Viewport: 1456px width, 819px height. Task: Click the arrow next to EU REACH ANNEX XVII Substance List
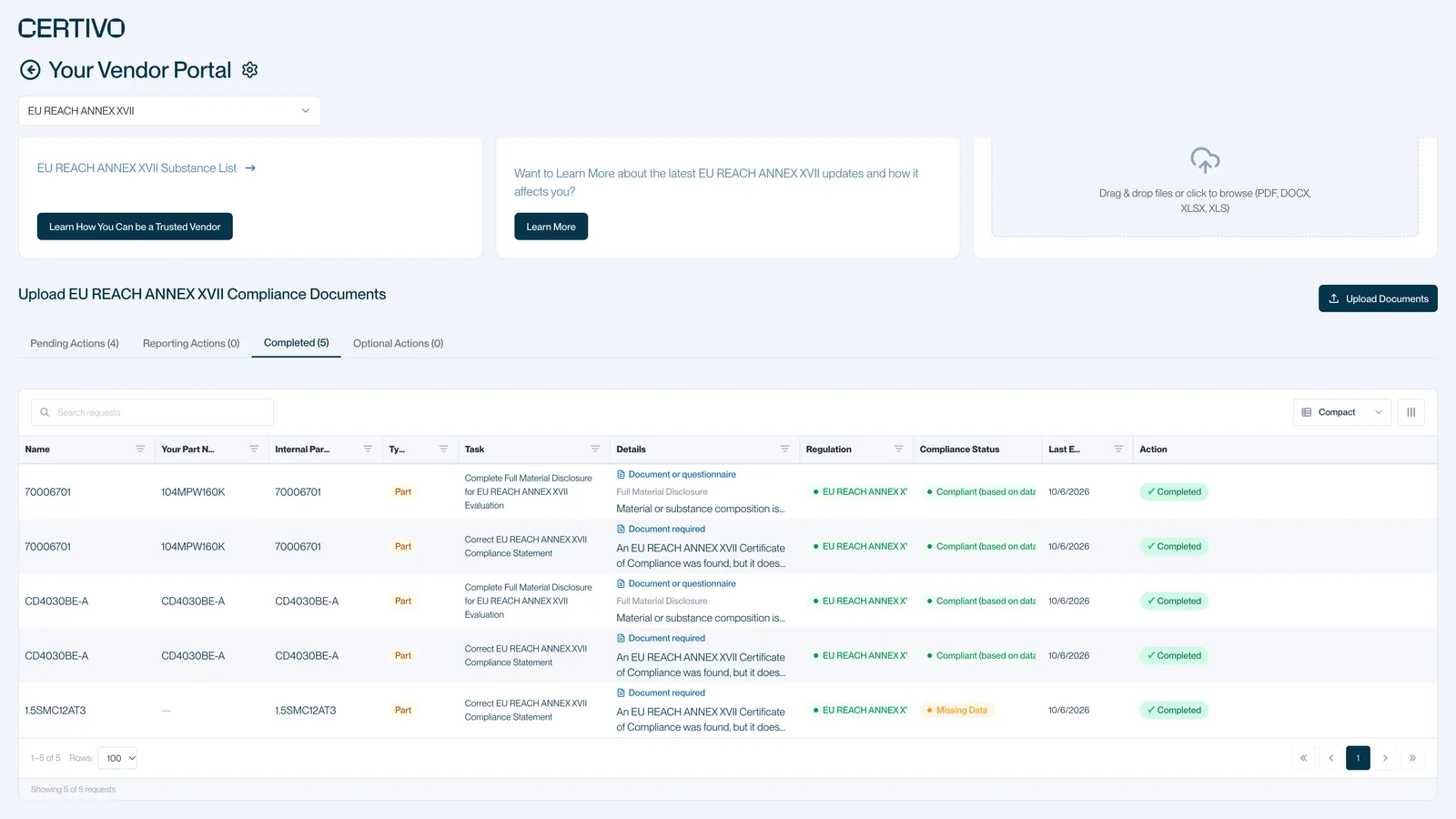click(x=250, y=168)
